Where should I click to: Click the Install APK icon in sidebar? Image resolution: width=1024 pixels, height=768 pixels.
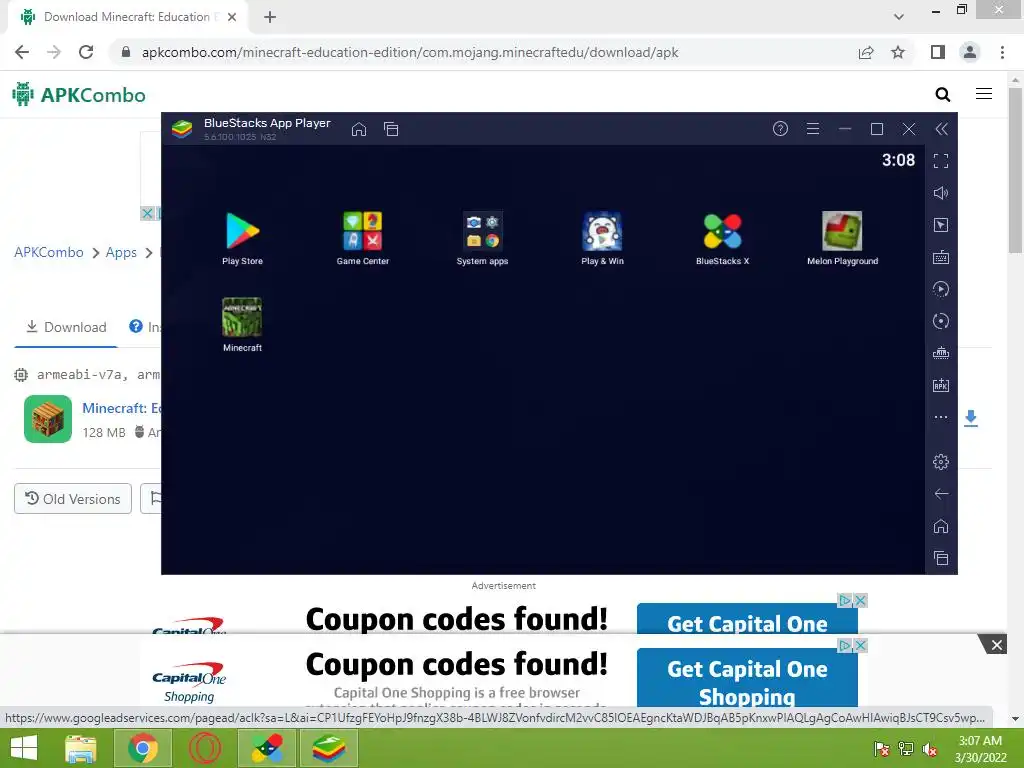click(x=940, y=385)
